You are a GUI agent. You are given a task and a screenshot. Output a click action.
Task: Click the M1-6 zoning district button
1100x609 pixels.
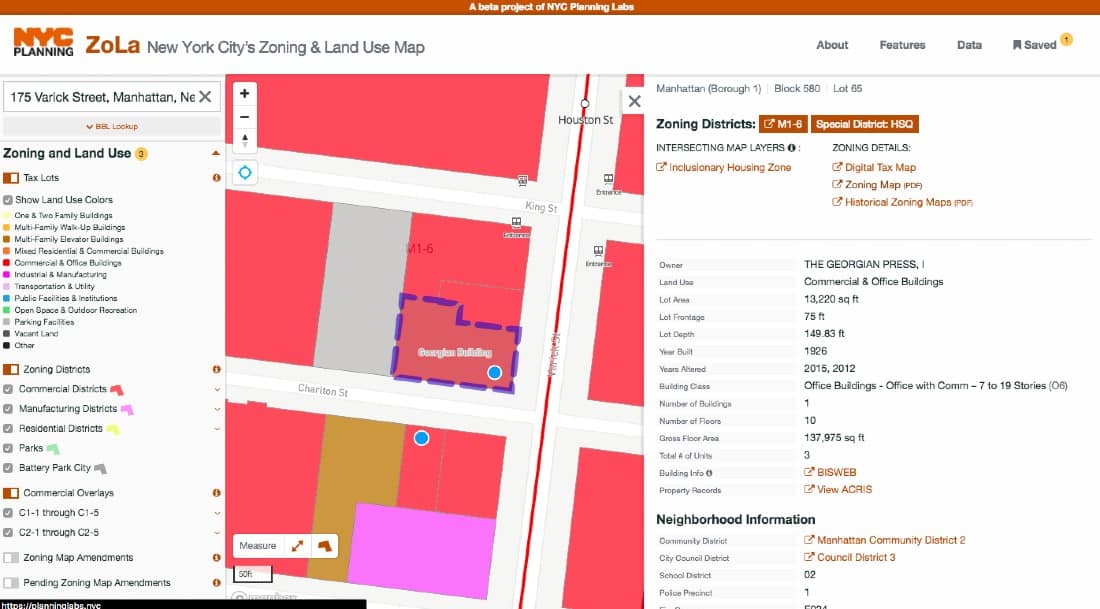[782, 125]
